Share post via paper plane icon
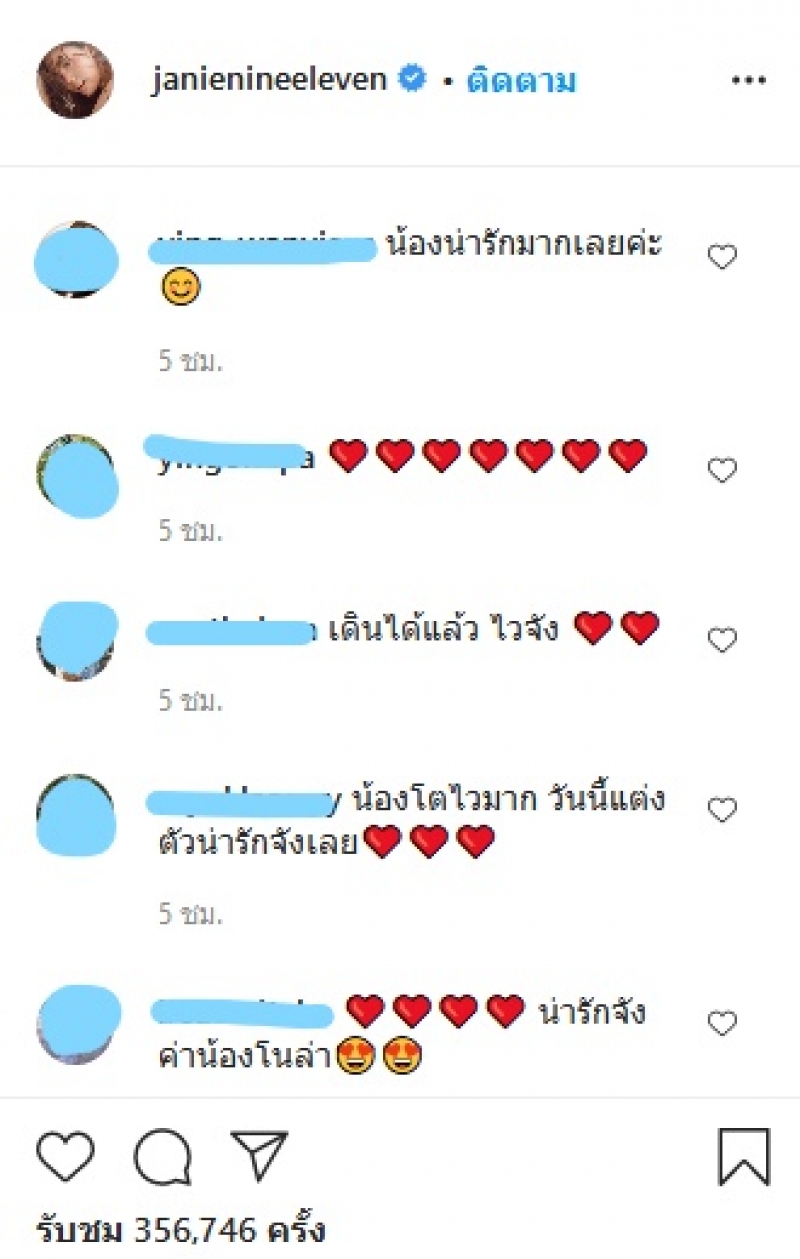Viewport: 800px width, 1259px height. pyautogui.click(x=260, y=1156)
